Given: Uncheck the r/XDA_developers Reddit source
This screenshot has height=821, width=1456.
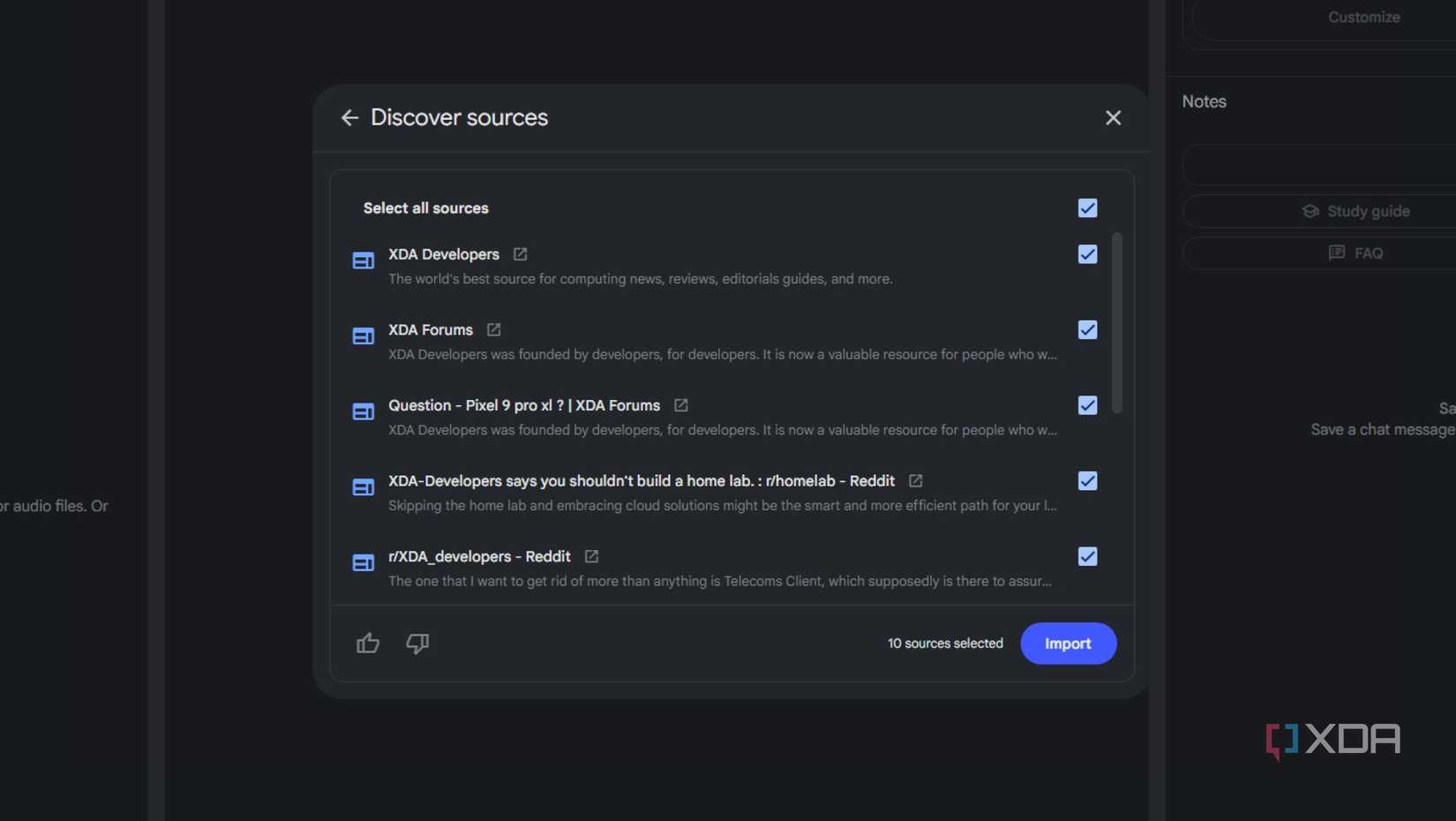Looking at the screenshot, I should tap(1087, 556).
